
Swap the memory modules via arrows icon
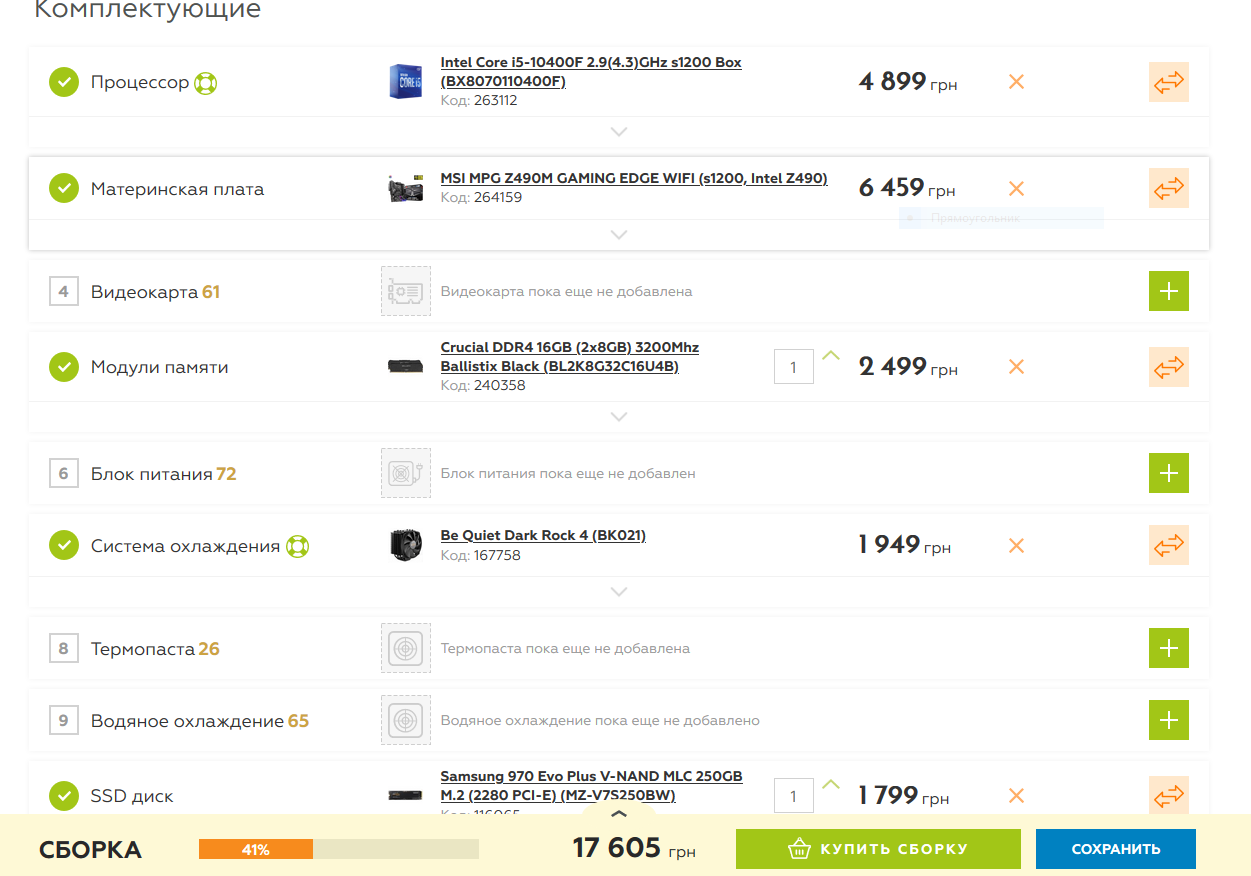tap(1168, 366)
